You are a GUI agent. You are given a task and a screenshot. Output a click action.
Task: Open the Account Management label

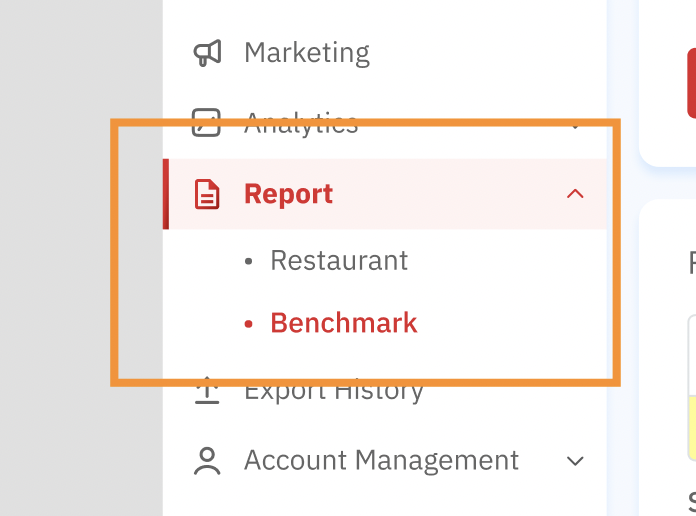381,461
